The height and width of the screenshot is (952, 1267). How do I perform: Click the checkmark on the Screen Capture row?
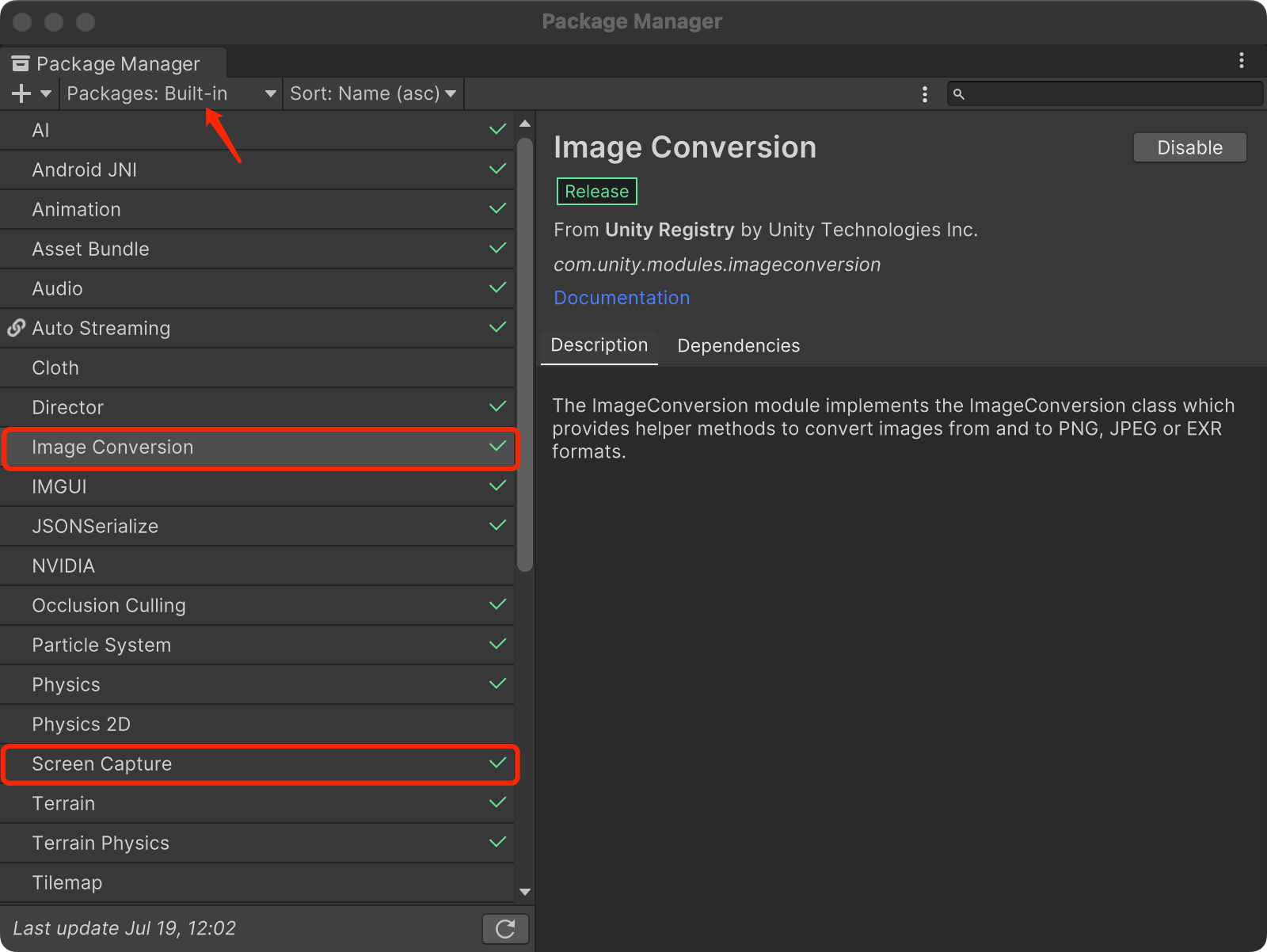click(x=497, y=764)
